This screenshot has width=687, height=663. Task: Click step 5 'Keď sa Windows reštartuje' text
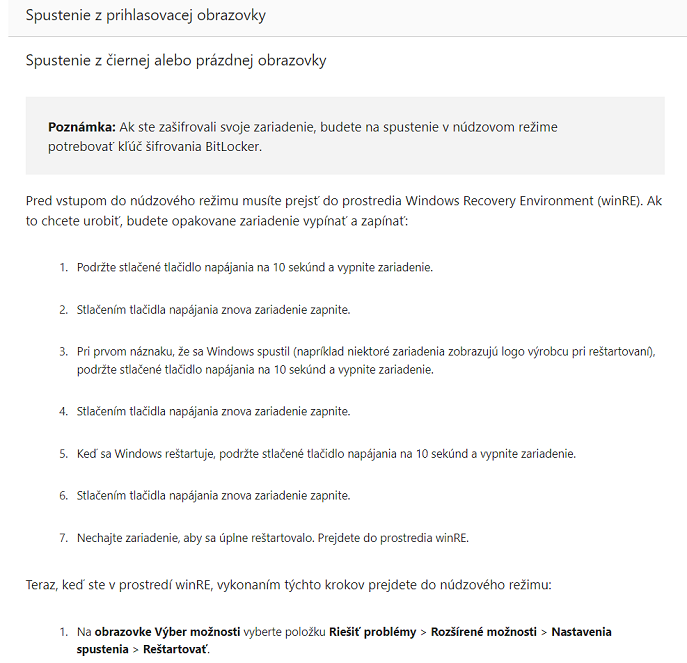326,454
